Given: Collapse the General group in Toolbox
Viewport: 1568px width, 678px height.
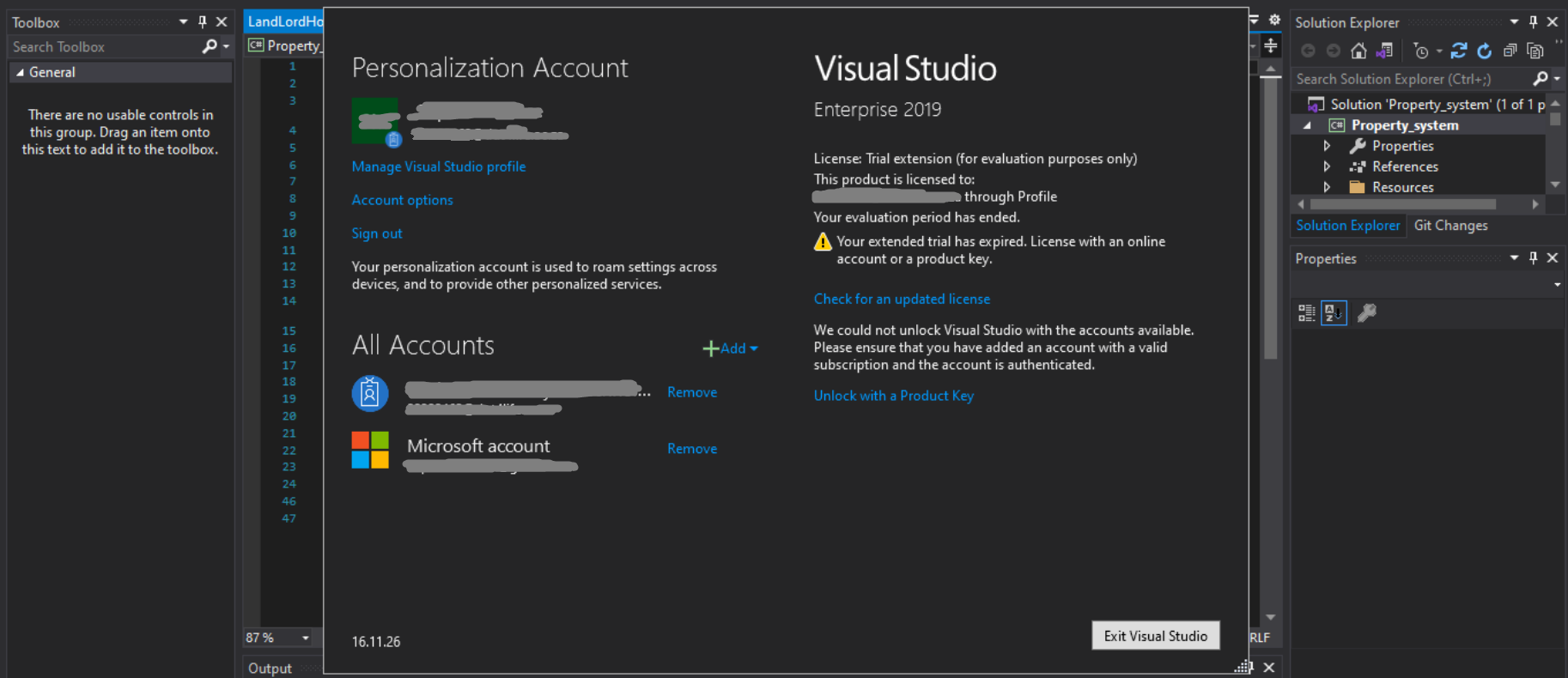Looking at the screenshot, I should click(x=20, y=73).
